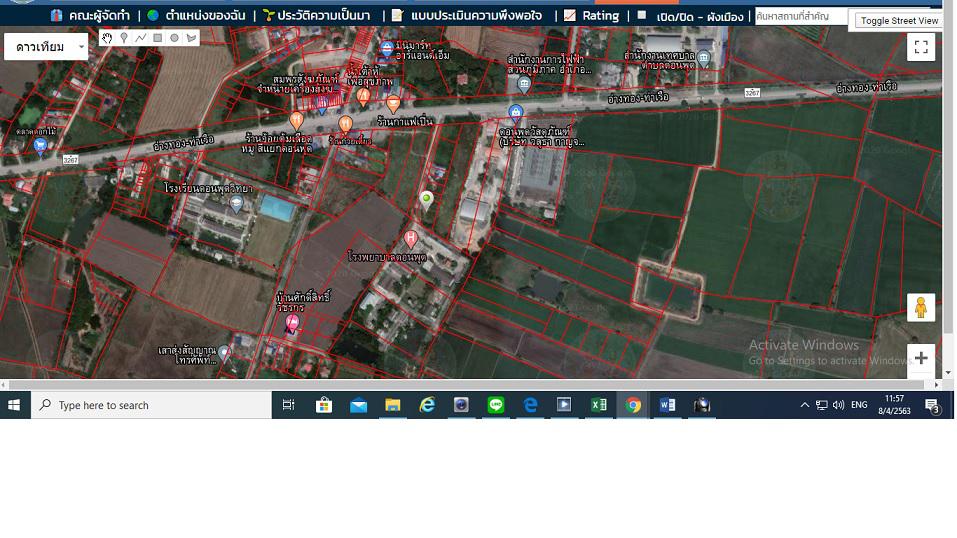Click the บ้านศักดิ์สิทธิ์ pink marker

point(292,324)
